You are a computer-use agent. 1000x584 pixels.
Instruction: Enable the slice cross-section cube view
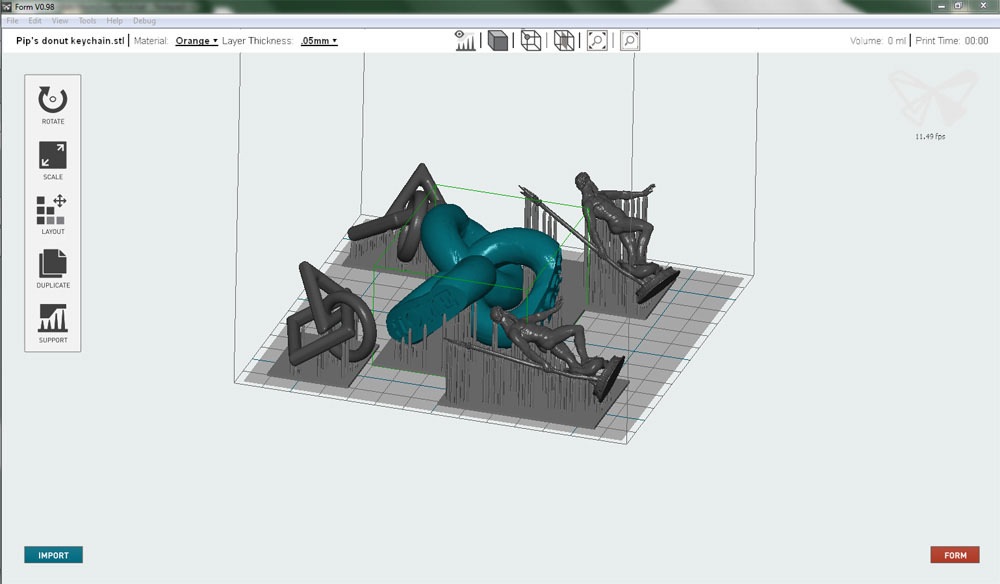(564, 41)
